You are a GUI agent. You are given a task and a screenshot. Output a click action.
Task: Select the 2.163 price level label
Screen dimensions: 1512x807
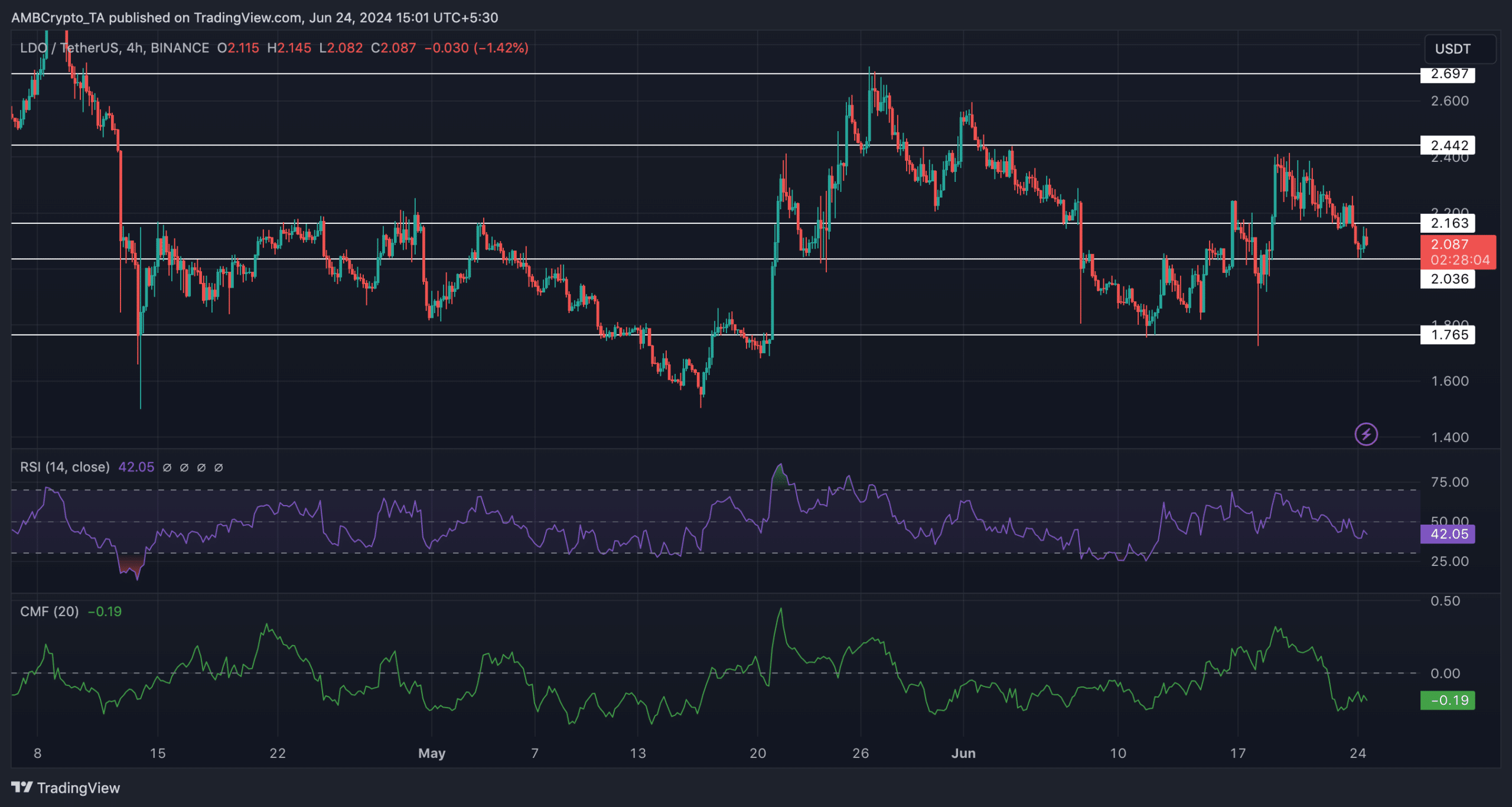(x=1448, y=223)
